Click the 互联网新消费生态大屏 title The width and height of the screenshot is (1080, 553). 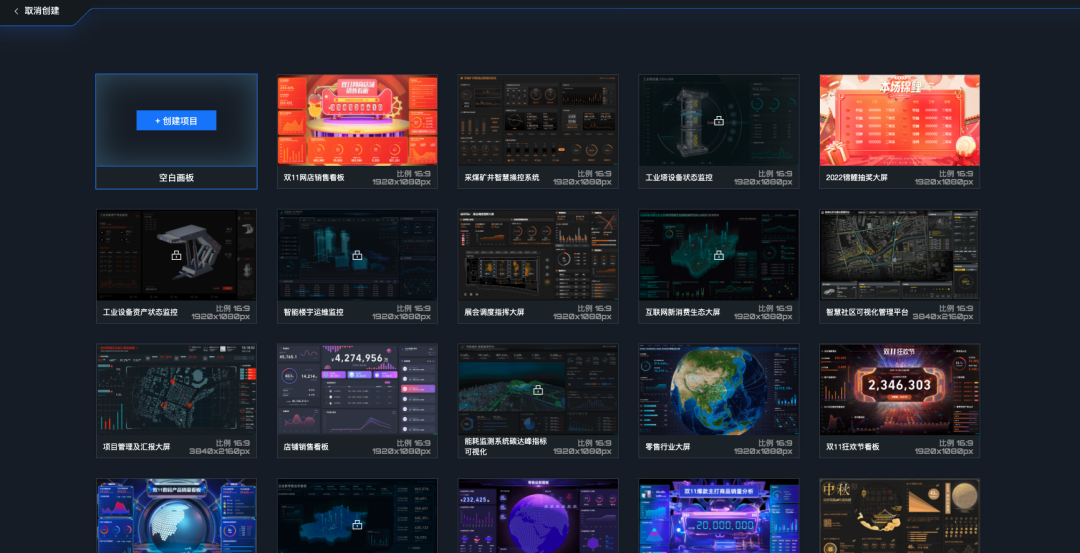tap(683, 312)
